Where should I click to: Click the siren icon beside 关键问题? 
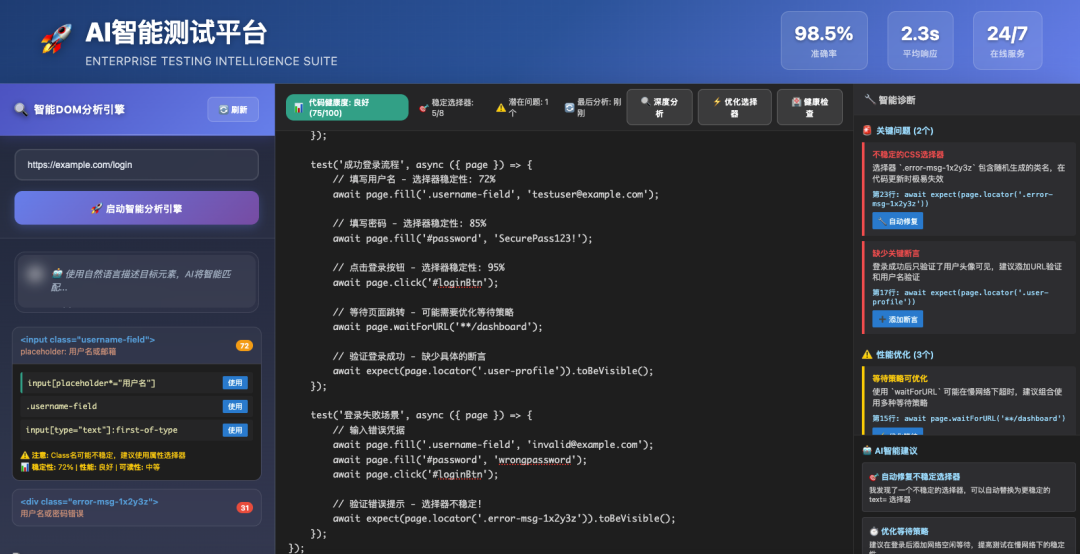tap(867, 130)
